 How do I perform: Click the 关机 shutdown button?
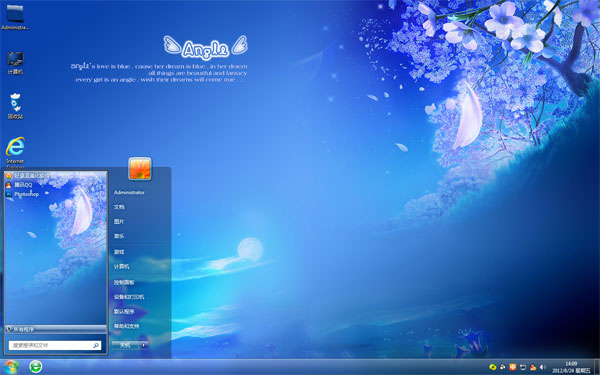(x=125, y=345)
